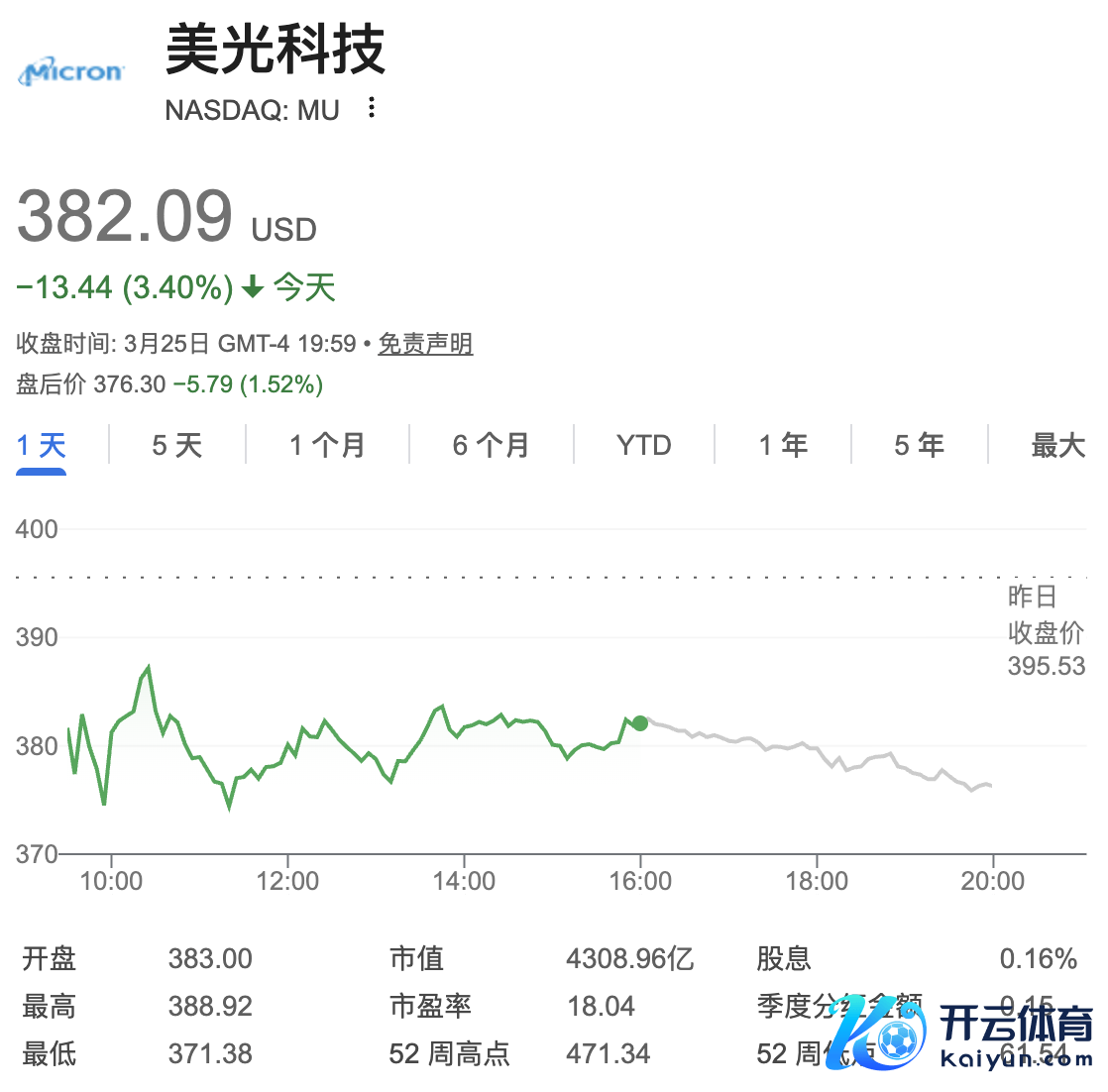Select the 最大 time range tab
Screen dimensions: 1108x1092
pyautogui.click(x=1057, y=446)
